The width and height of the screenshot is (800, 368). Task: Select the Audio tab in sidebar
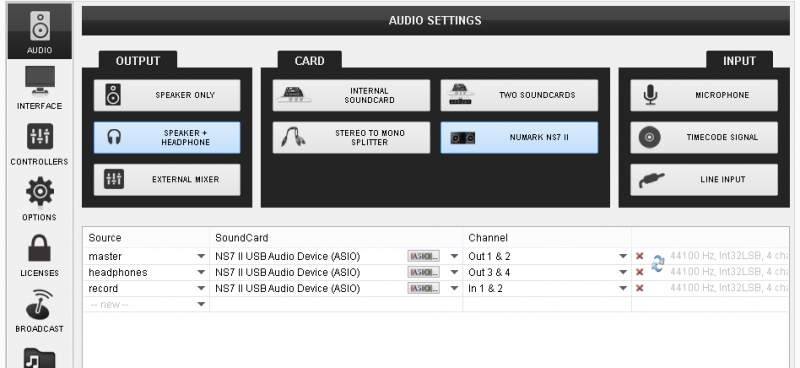[x=39, y=31]
